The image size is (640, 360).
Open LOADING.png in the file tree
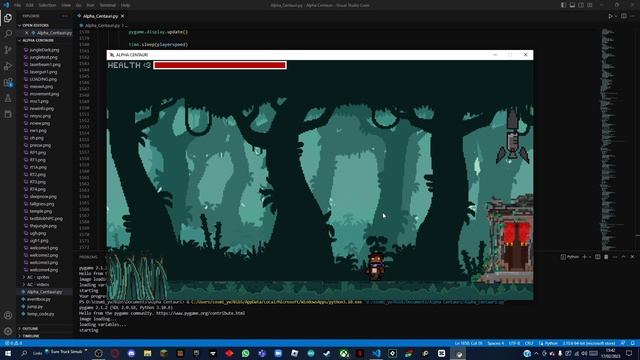pos(43,79)
